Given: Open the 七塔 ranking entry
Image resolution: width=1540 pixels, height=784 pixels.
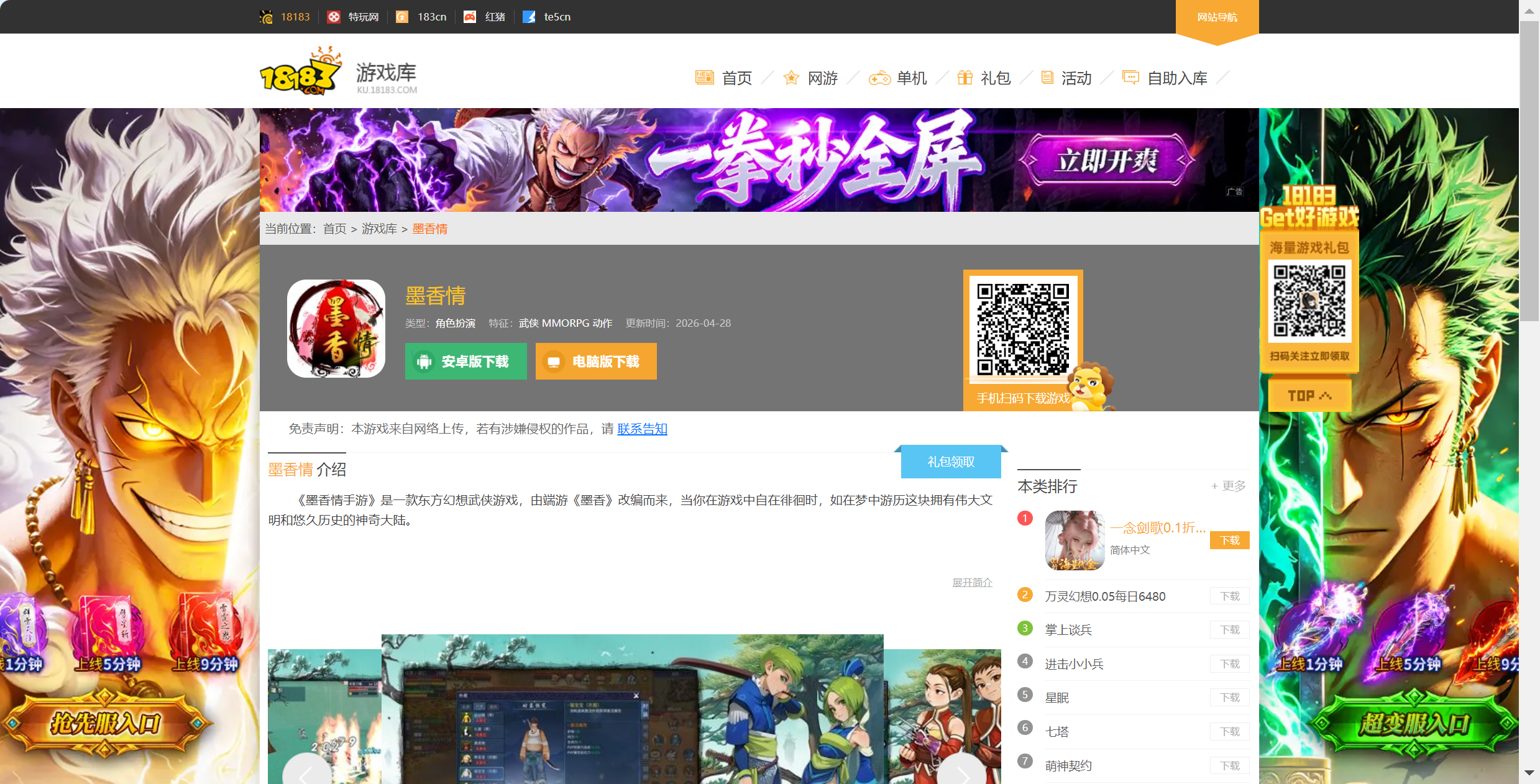Looking at the screenshot, I should (x=1056, y=731).
